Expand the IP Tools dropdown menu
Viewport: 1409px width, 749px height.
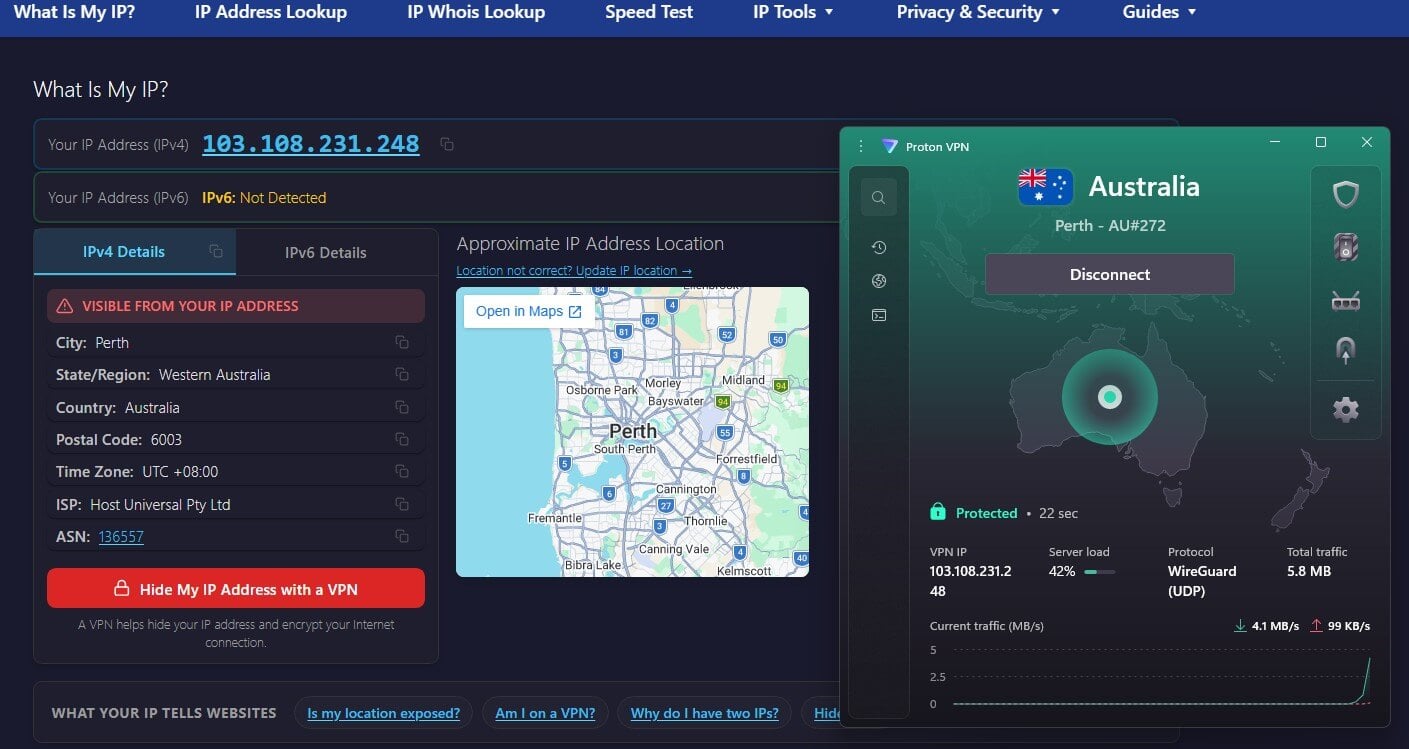tap(793, 12)
